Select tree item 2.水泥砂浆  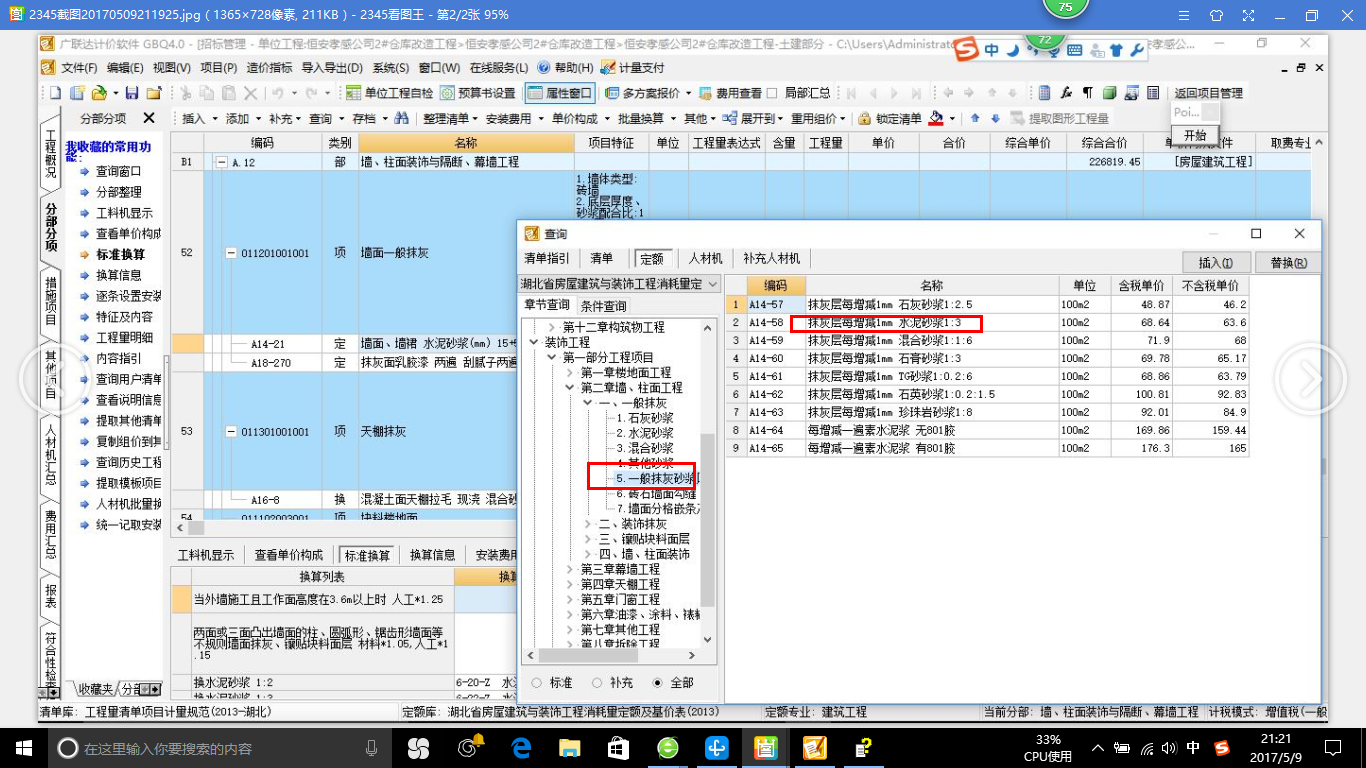(x=645, y=433)
